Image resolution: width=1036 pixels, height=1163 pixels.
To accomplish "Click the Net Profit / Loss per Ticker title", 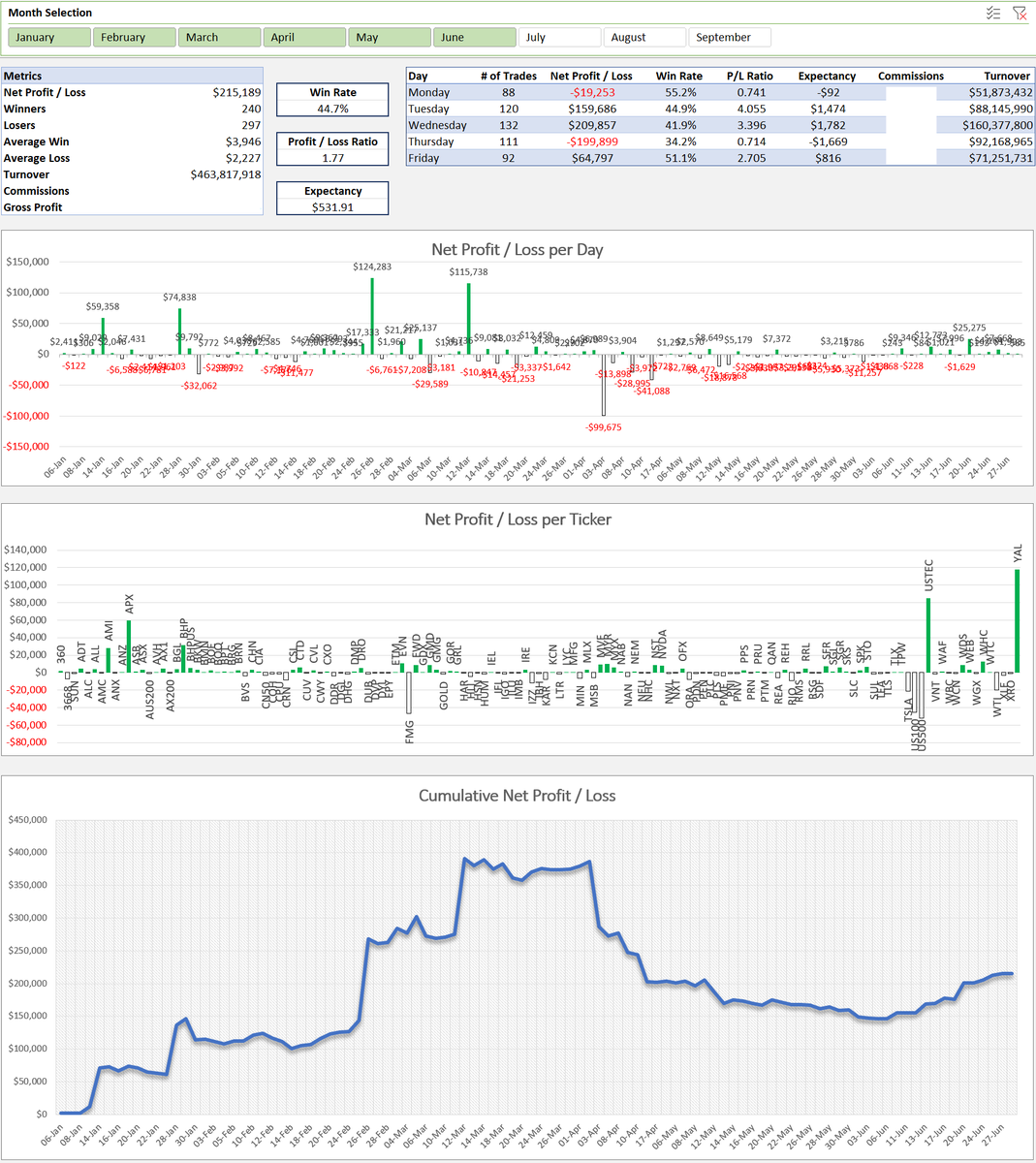I will point(518,519).
